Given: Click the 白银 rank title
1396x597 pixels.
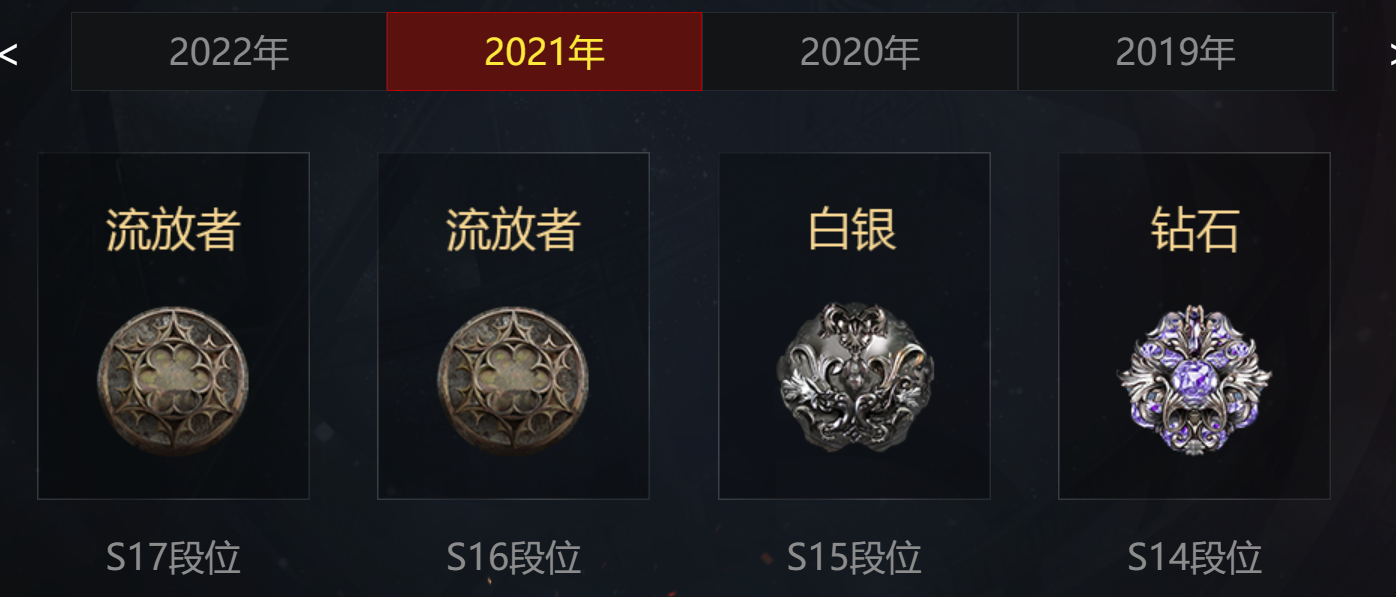Looking at the screenshot, I should (853, 230).
